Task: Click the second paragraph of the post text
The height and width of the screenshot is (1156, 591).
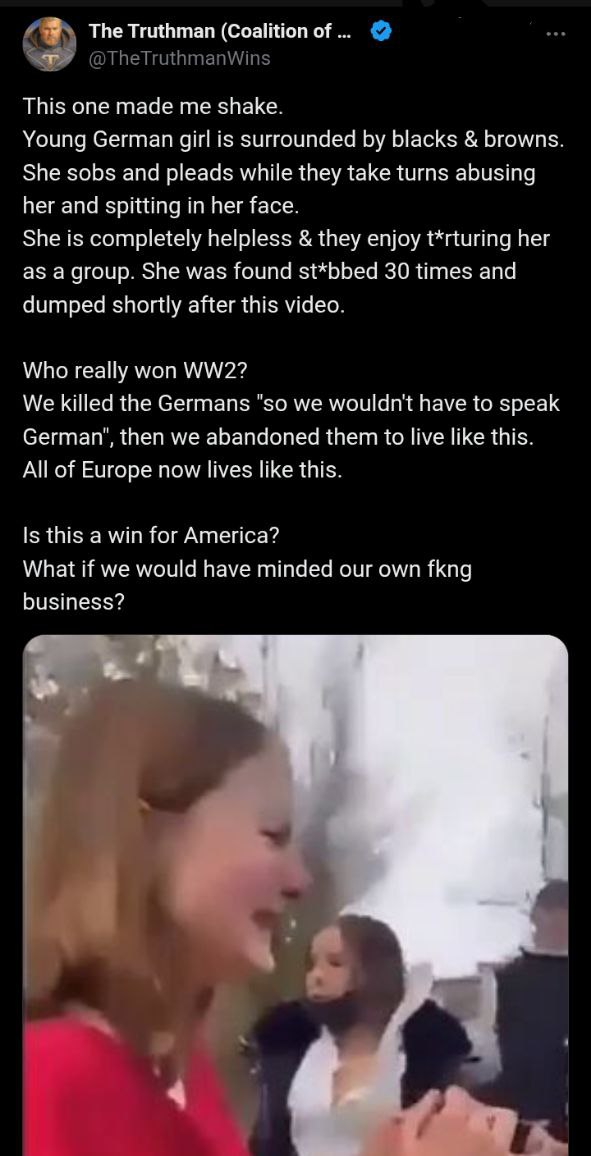Action: 291,420
